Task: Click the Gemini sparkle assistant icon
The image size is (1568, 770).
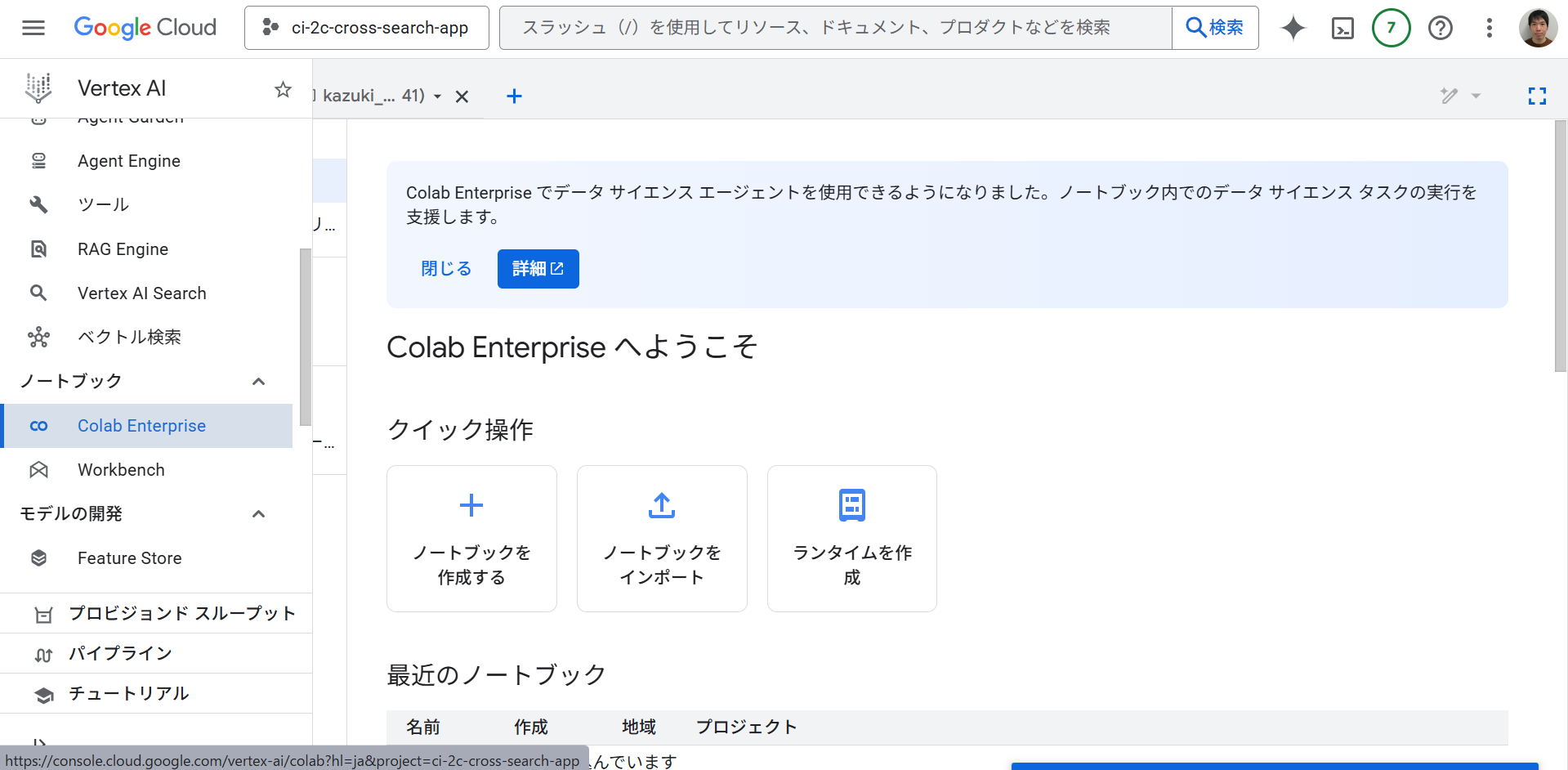Action: (1293, 28)
